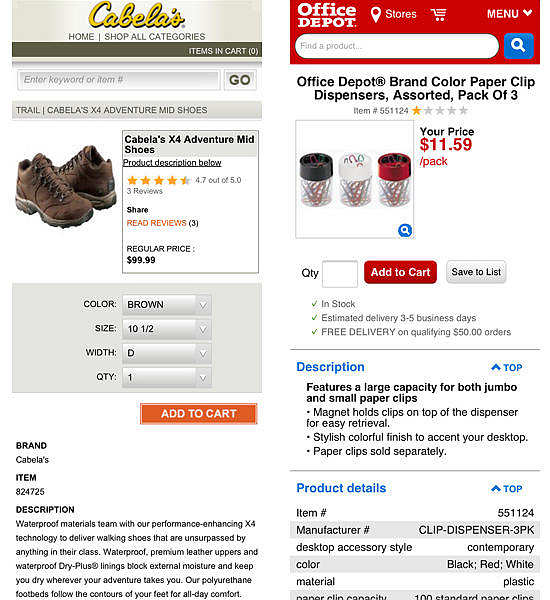Go to Shop All Categories
The width and height of the screenshot is (550, 600).
point(155,37)
